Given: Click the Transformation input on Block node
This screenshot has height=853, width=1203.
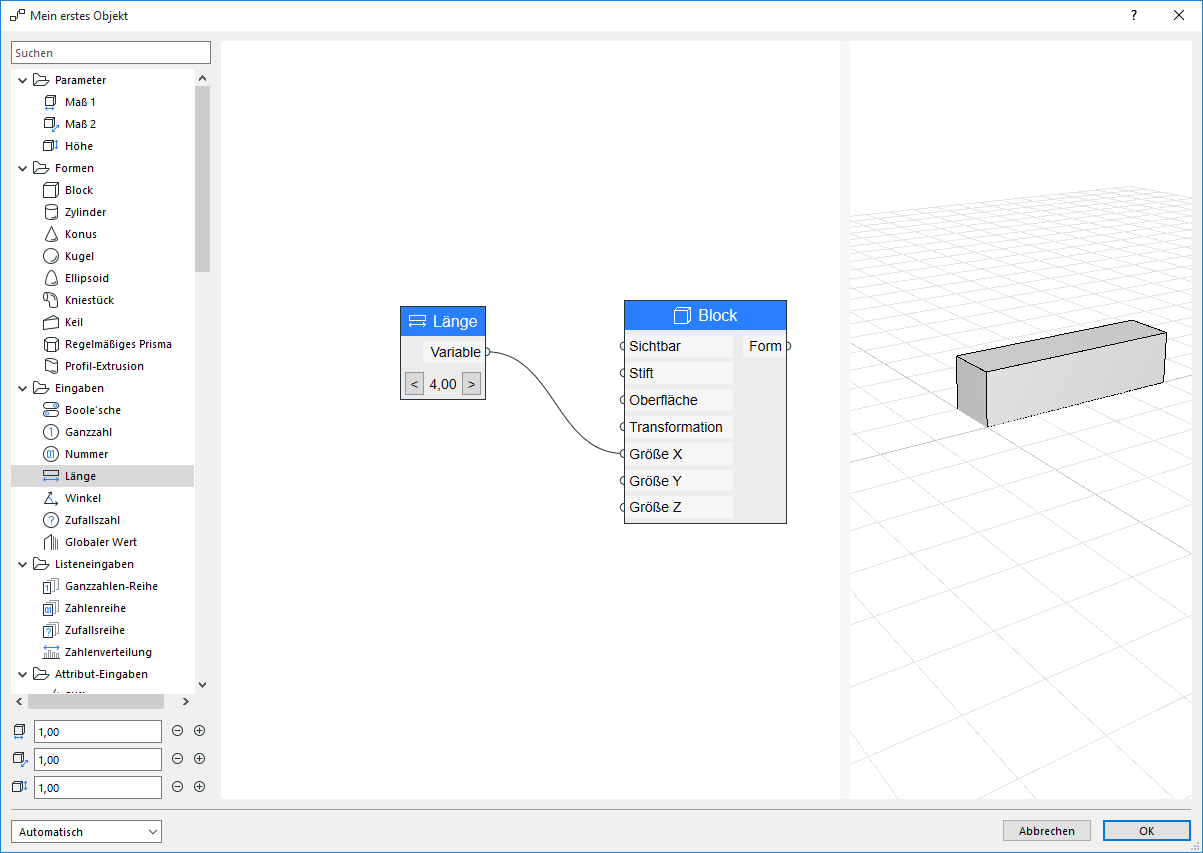Looking at the screenshot, I should pos(623,427).
